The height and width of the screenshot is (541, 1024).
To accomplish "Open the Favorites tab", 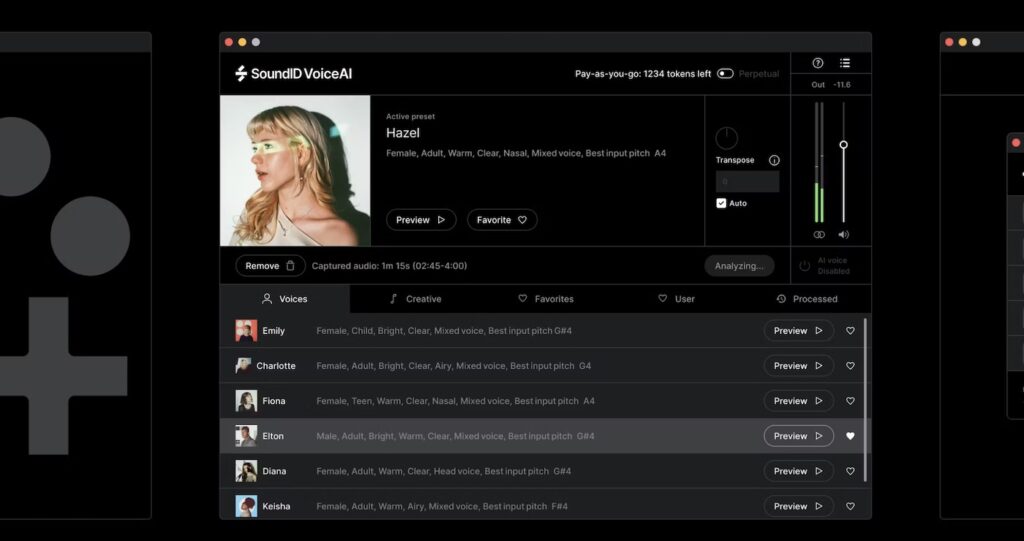I will [x=545, y=299].
